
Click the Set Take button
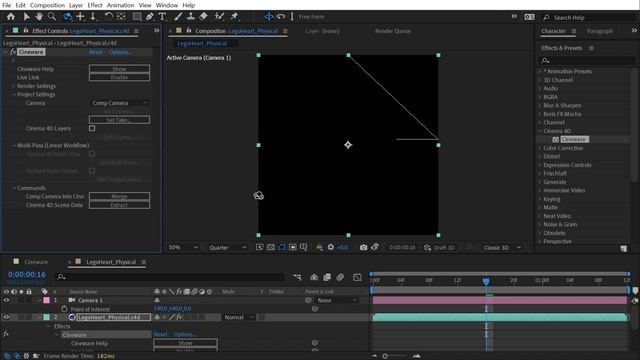coord(119,120)
